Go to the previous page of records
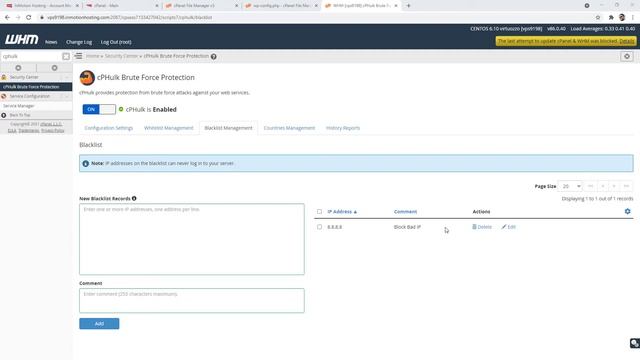640x360 pixels. 602,186
